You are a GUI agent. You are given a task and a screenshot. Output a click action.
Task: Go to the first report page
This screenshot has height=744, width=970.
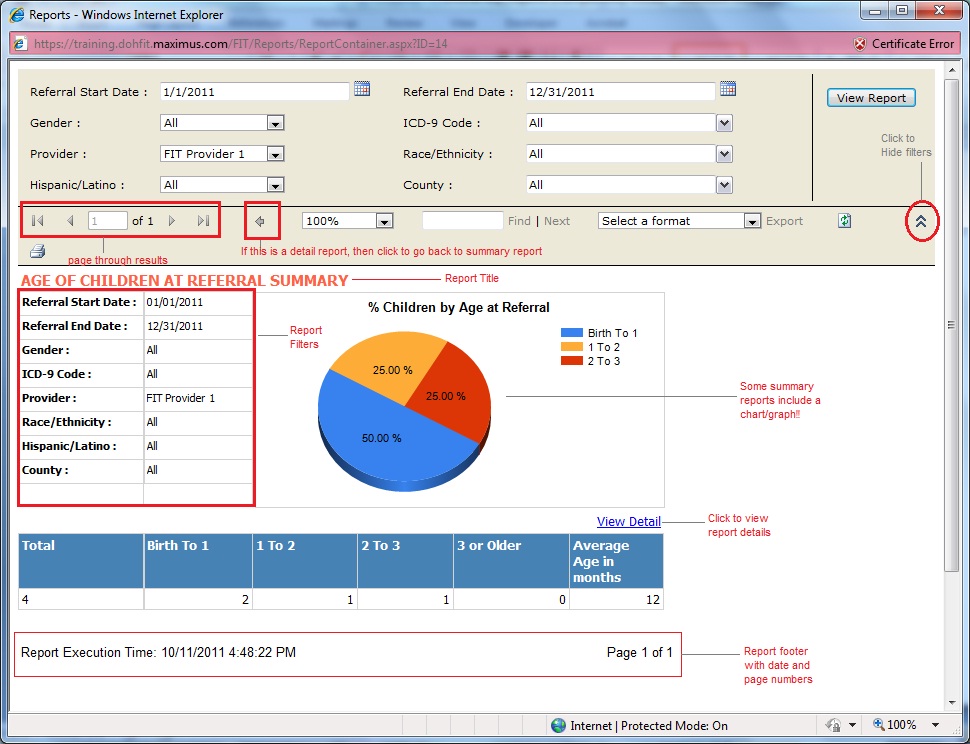(37, 221)
